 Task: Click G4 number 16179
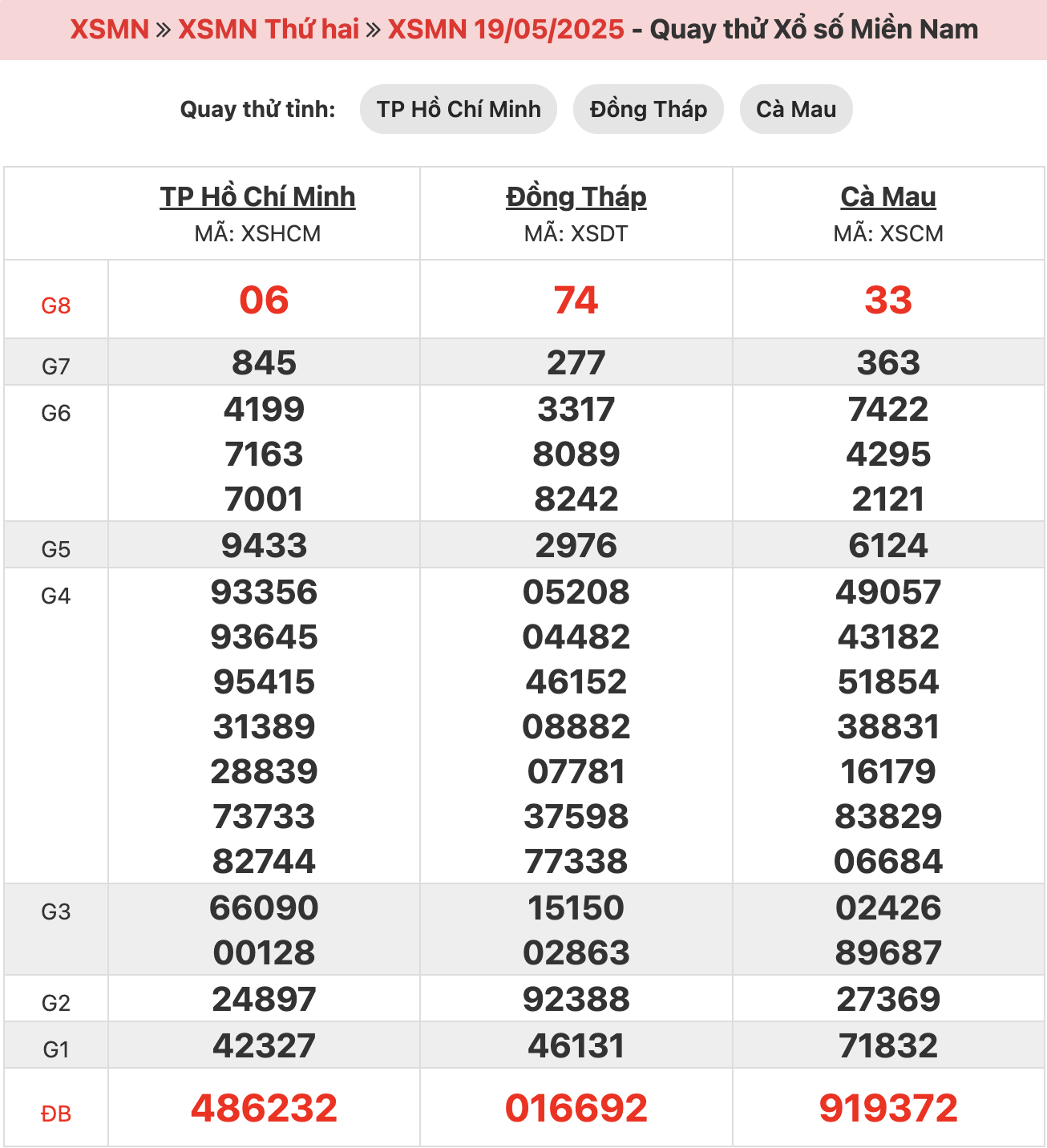(888, 772)
